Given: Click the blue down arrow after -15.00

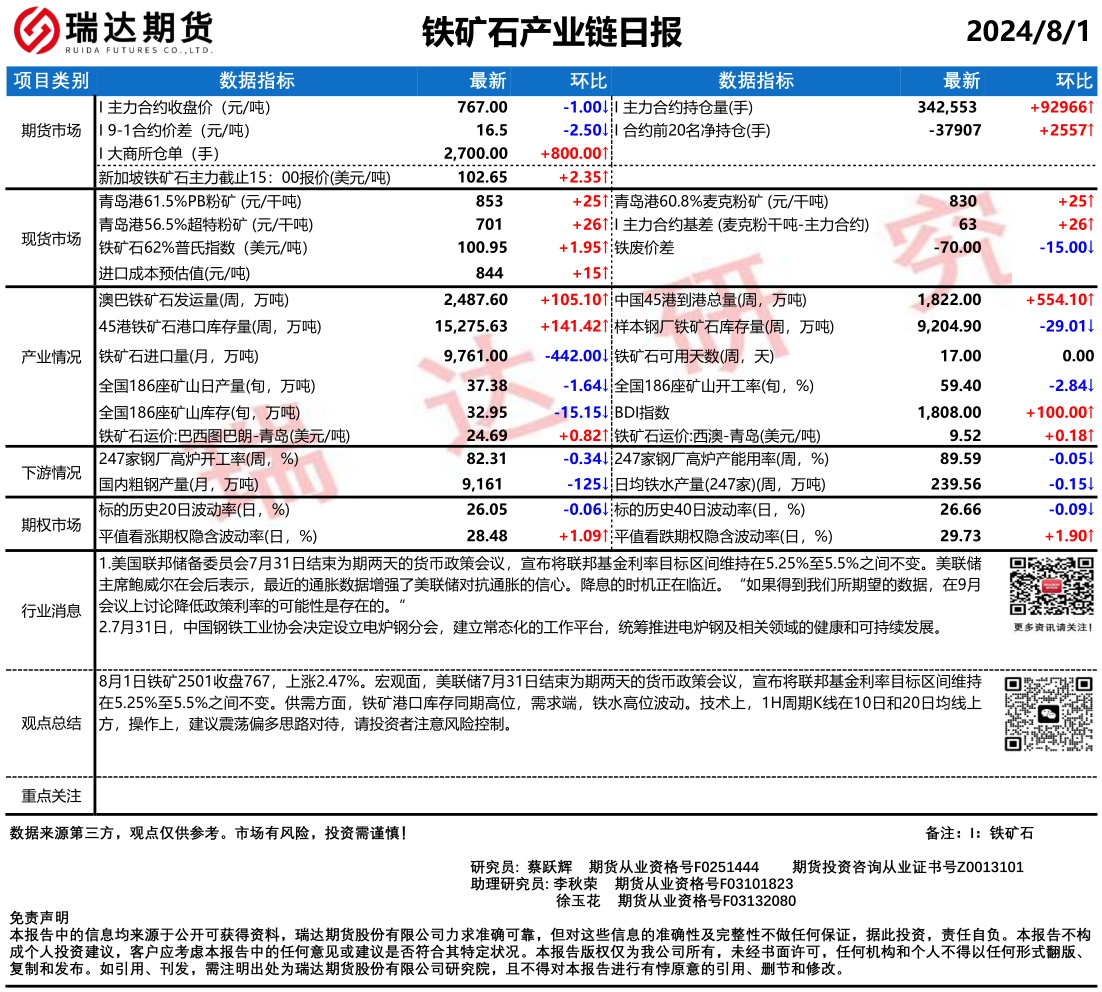Looking at the screenshot, I should [x=1092, y=247].
